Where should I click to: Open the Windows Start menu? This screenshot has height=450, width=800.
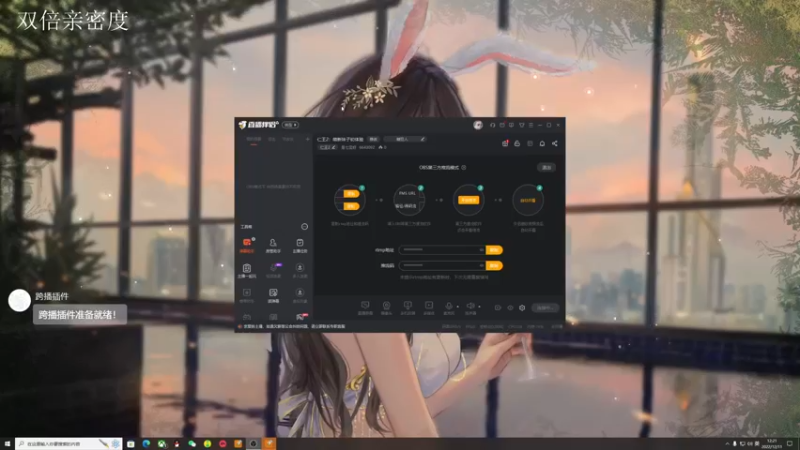click(7, 444)
